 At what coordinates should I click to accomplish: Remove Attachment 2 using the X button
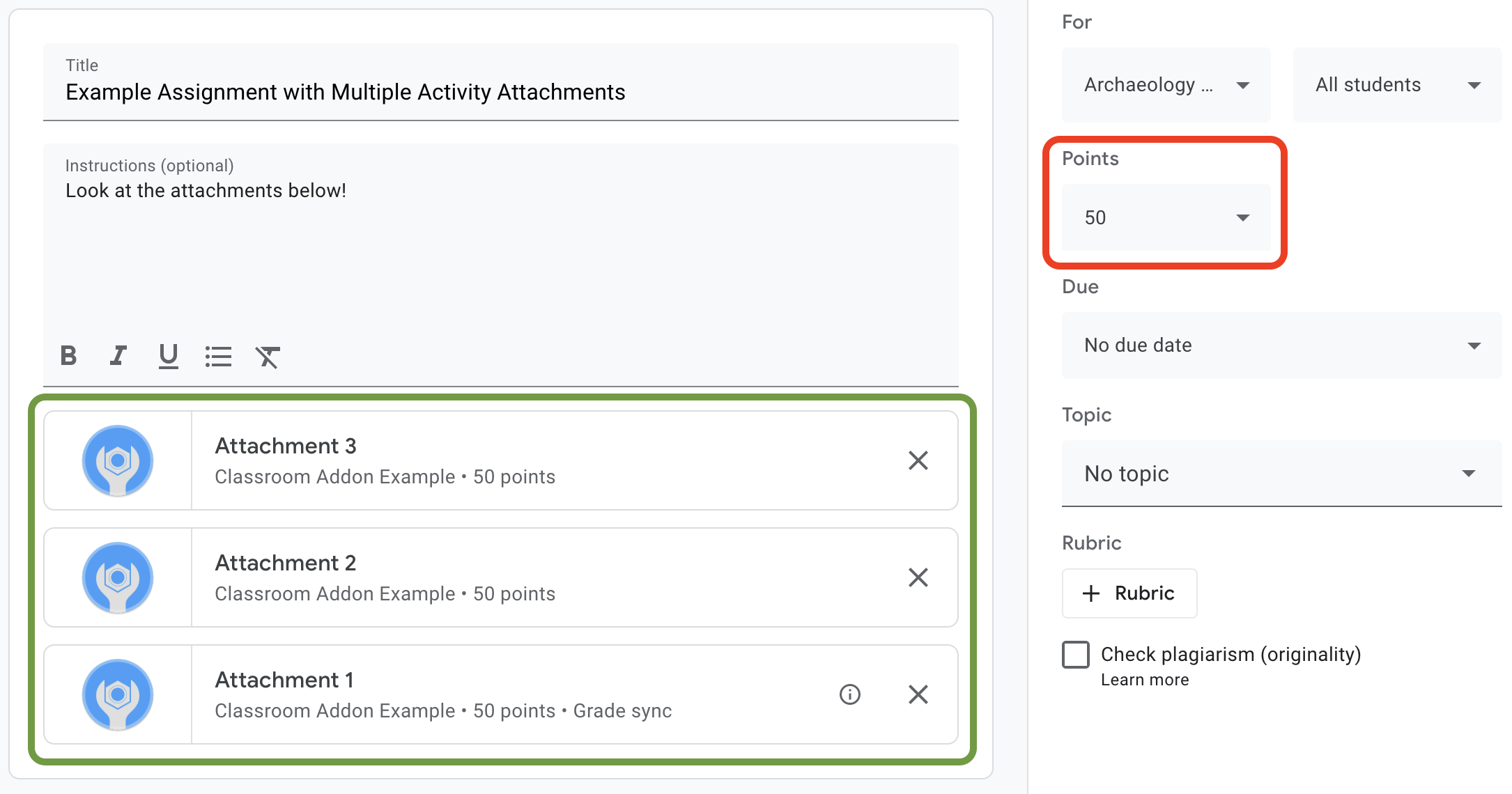[917, 578]
